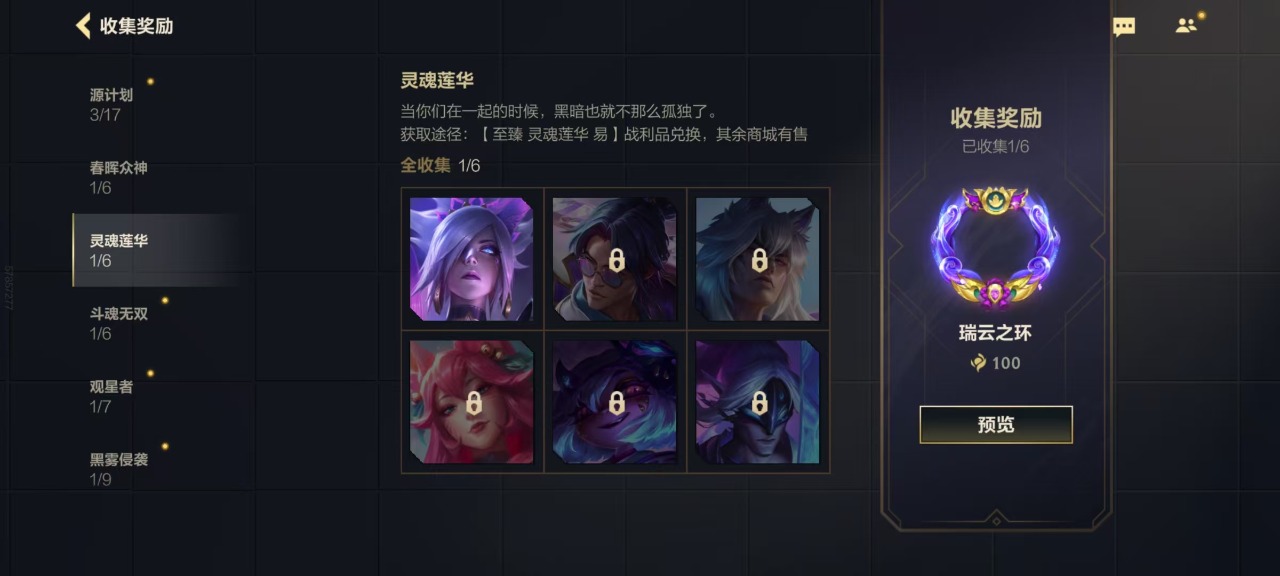The image size is (1280, 576).
Task: Click the 全收集 1/6 progress label
Action: click(441, 166)
